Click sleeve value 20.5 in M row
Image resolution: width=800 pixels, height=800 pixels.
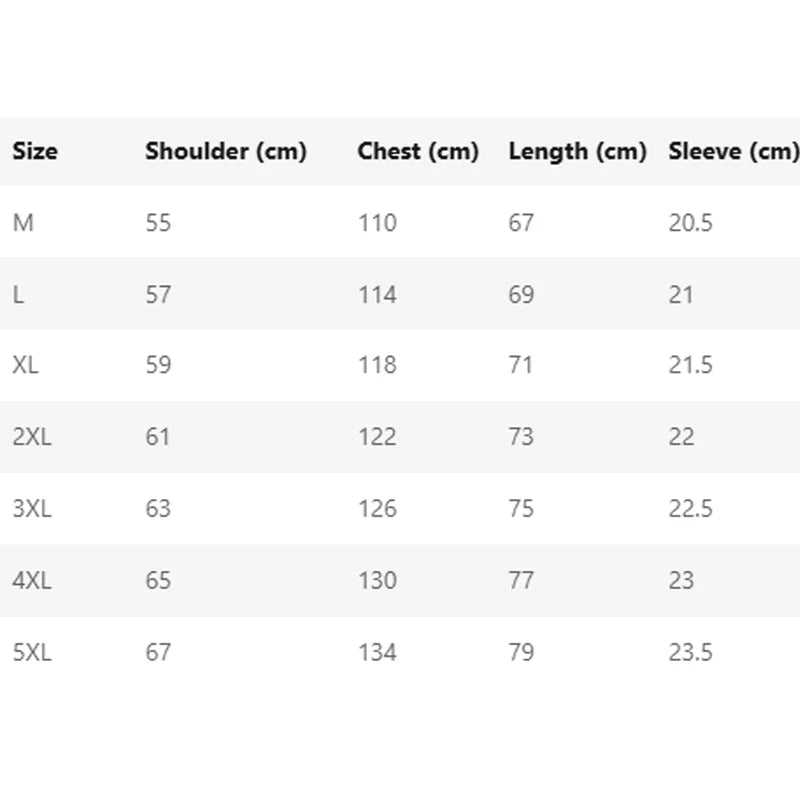690,223
